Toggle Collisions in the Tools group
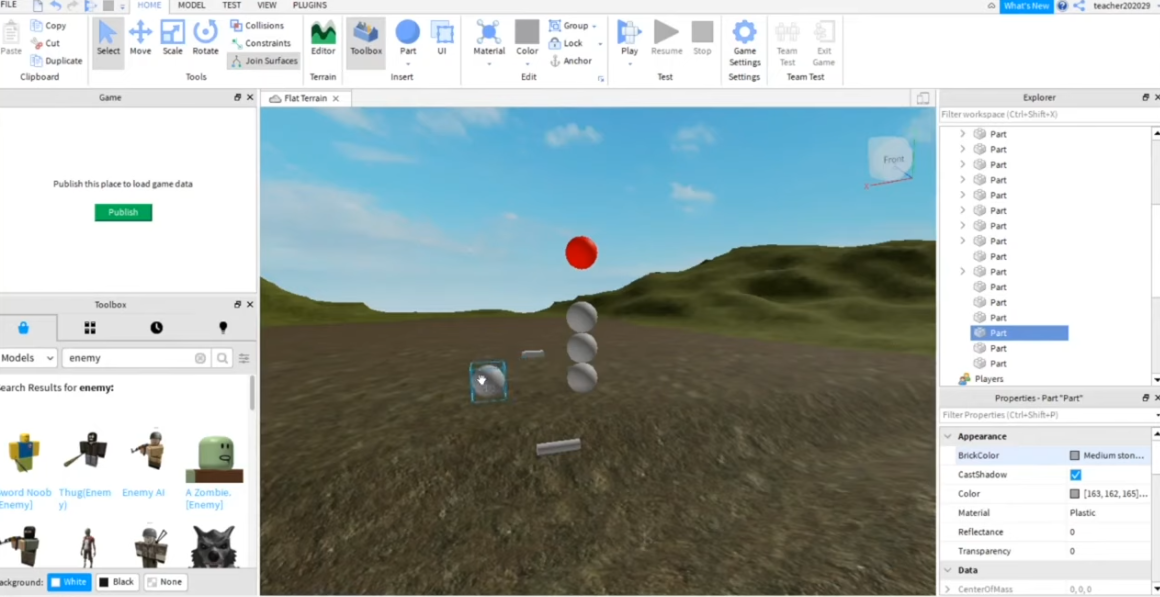Viewport: 1160px width, 597px height. (257, 25)
